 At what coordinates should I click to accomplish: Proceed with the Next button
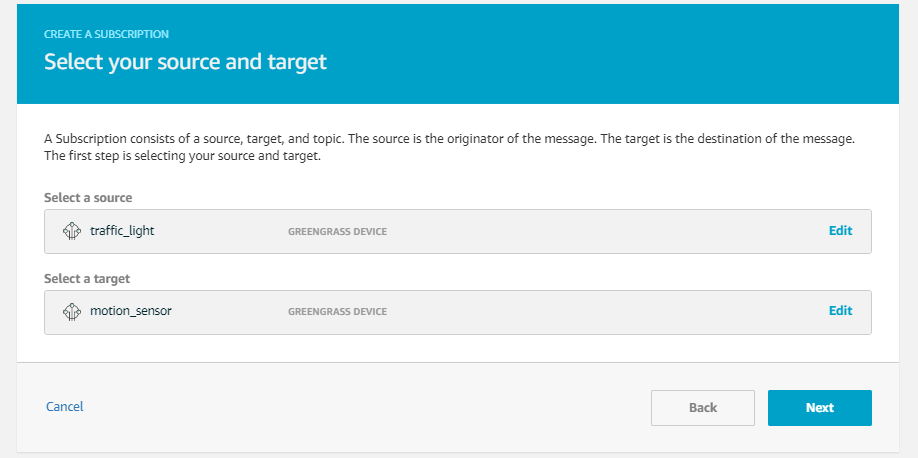click(820, 408)
